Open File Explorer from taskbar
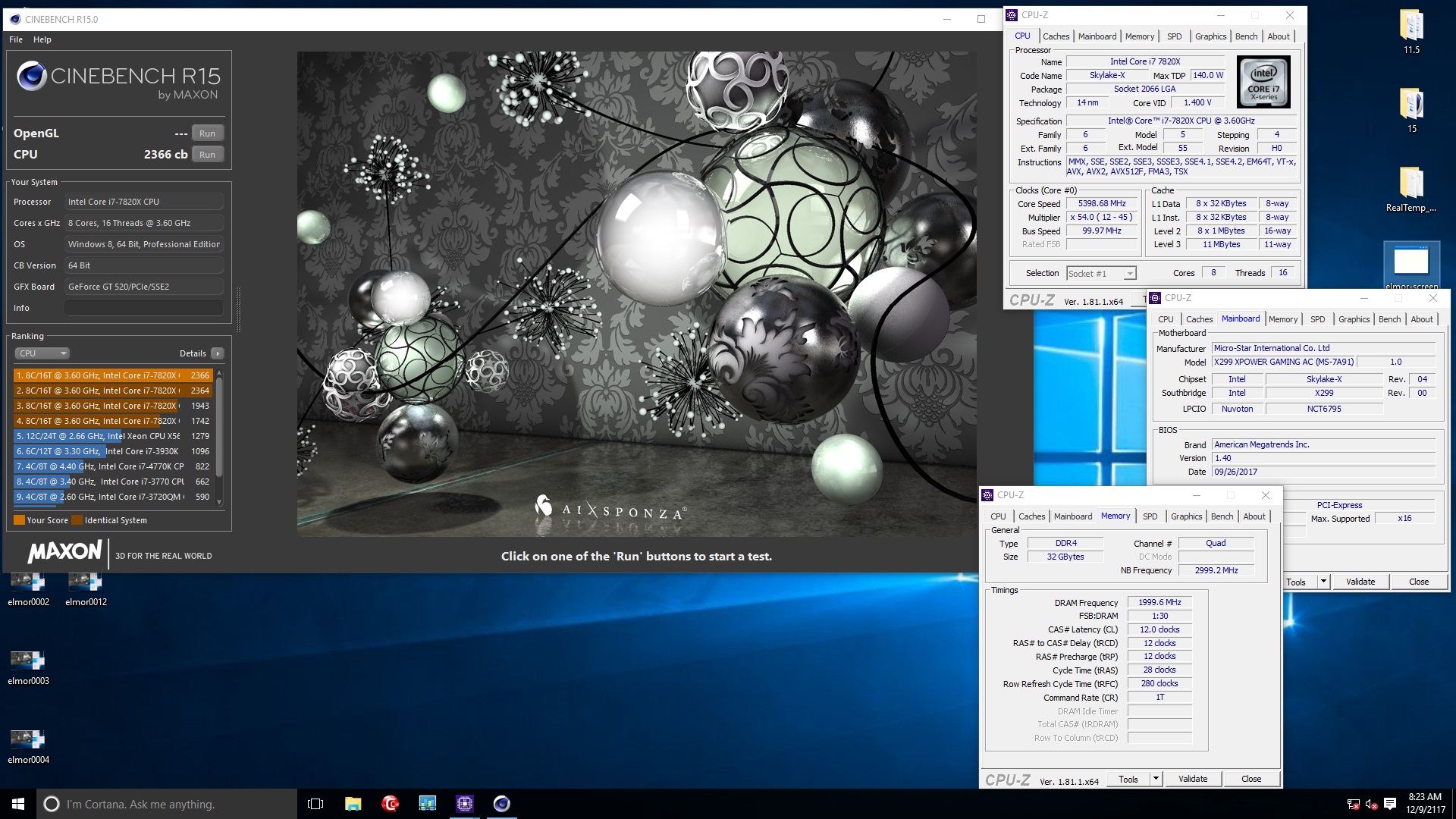The width and height of the screenshot is (1456, 819). [x=353, y=804]
